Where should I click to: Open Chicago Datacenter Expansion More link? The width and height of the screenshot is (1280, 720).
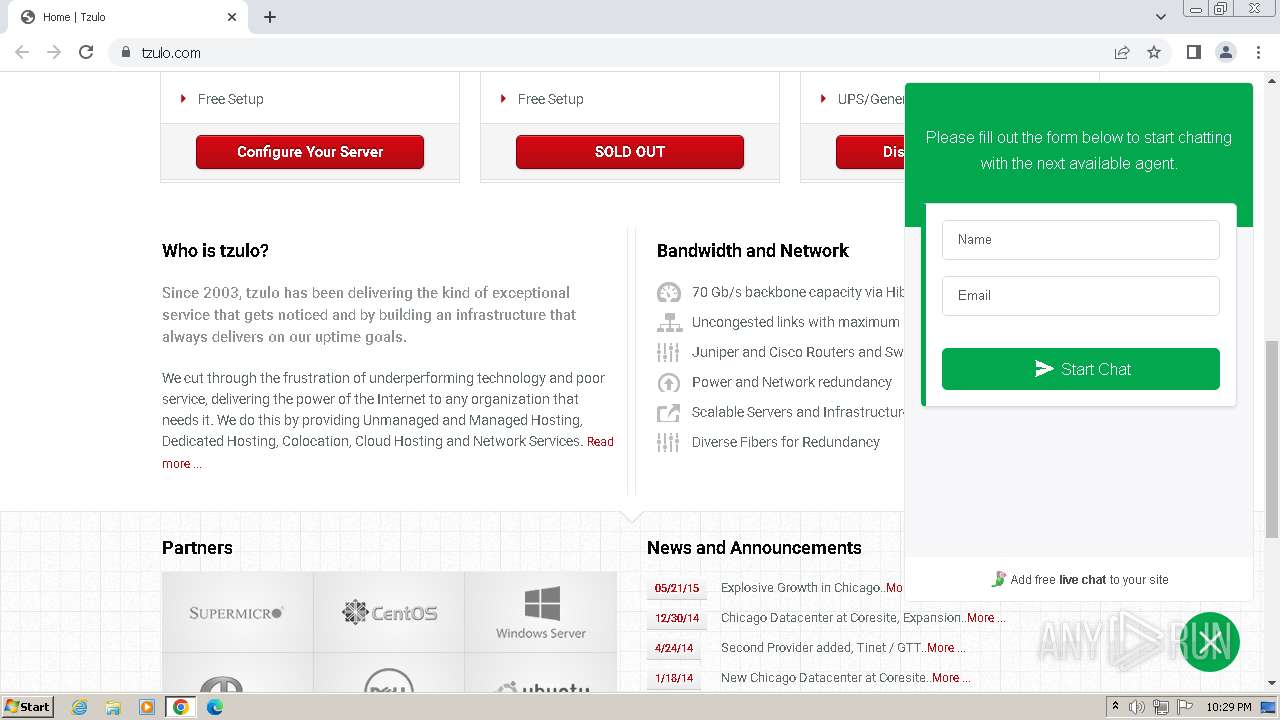point(985,618)
